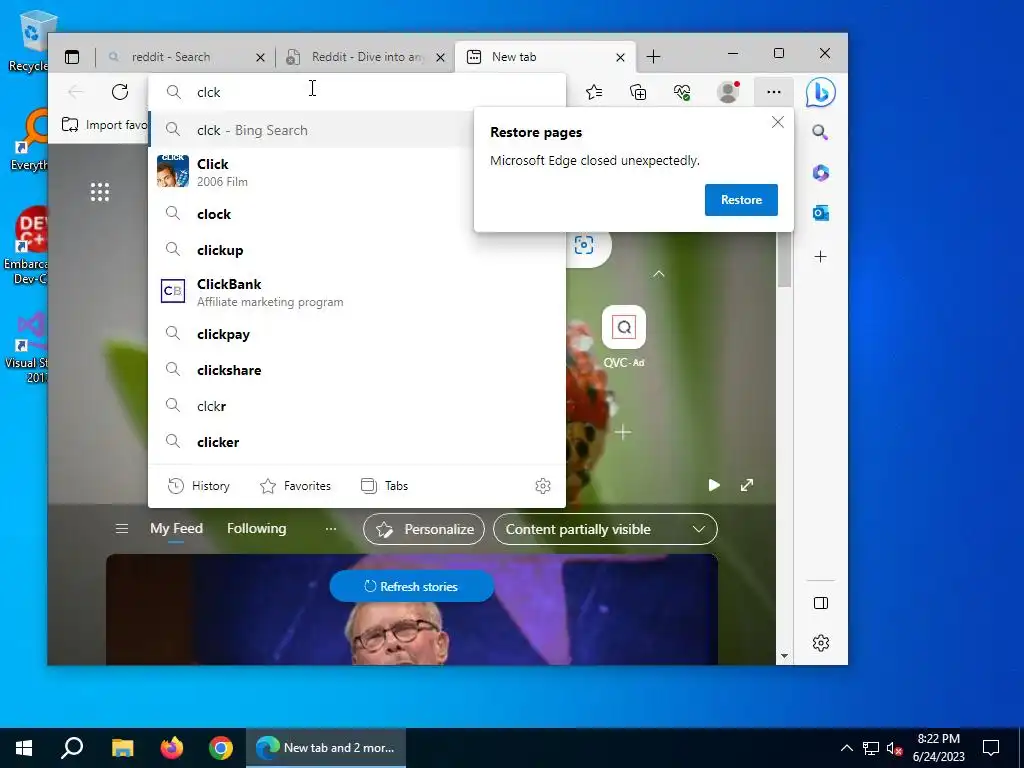Viewport: 1024px width, 768px height.
Task: Click the Restore button
Action: pyautogui.click(x=741, y=200)
